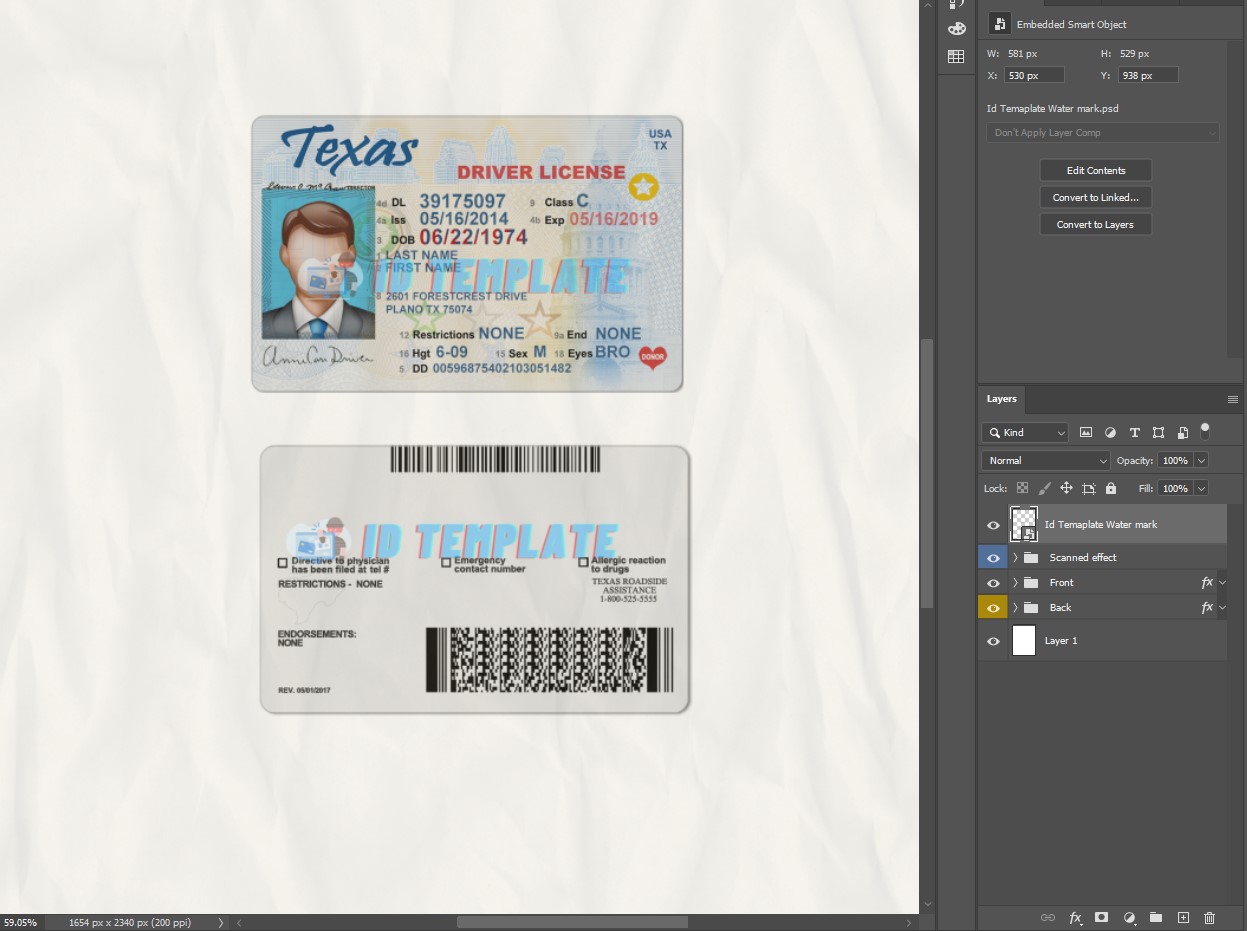Screen dimensions: 1247x931
Task: Select the Front group layer name
Action: pyautogui.click(x=1062, y=582)
